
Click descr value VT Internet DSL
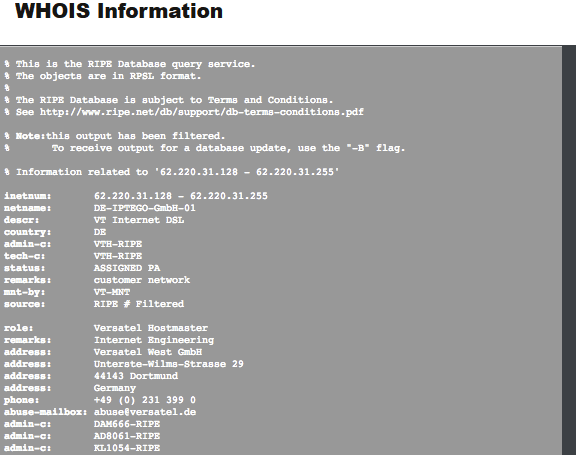click(x=139, y=220)
